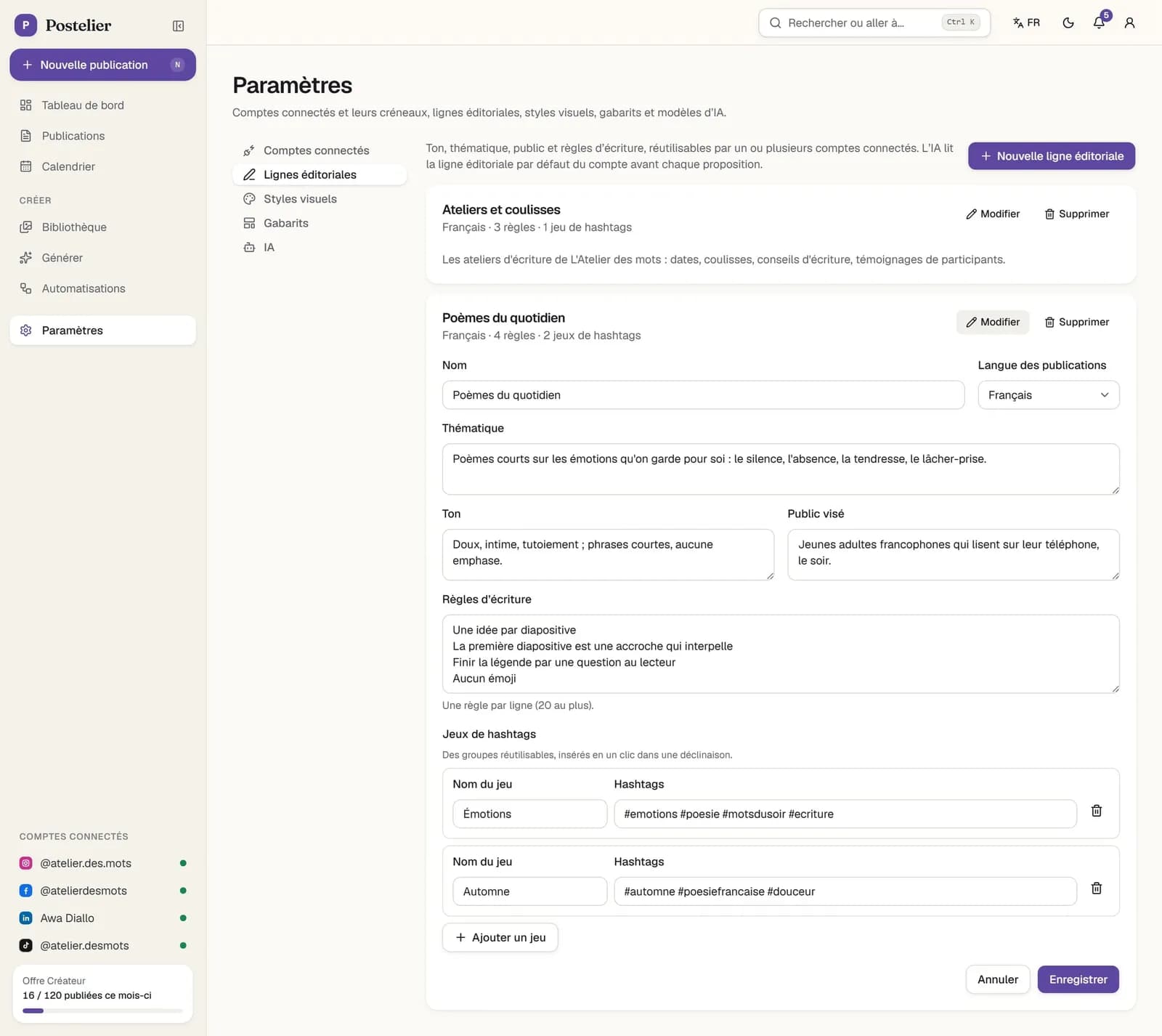Click the monthly publications progress bar
Image resolution: width=1162 pixels, height=1036 pixels.
pos(102,1011)
